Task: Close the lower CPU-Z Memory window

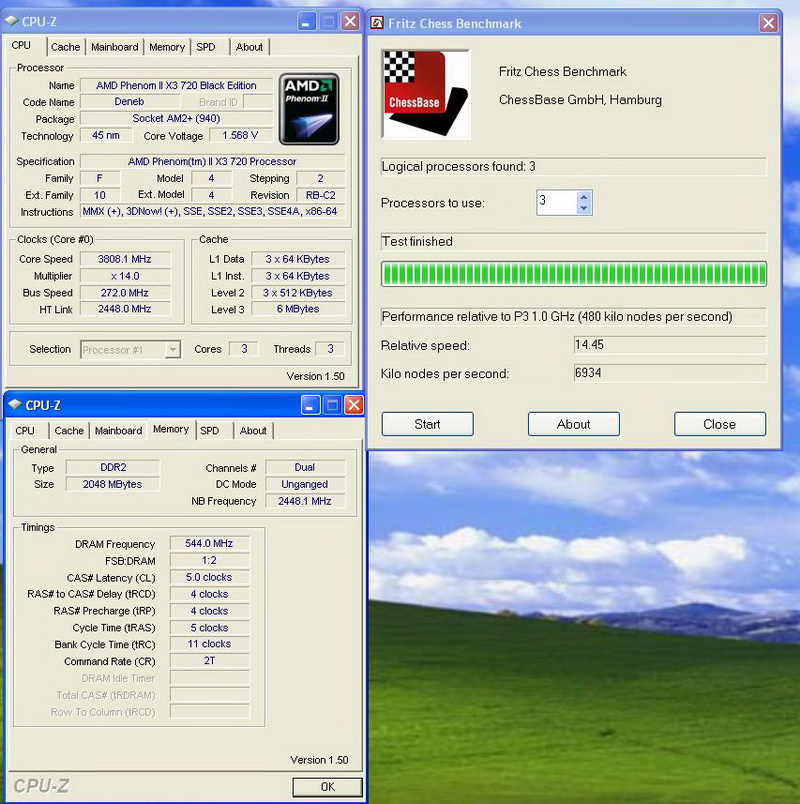Action: point(354,405)
